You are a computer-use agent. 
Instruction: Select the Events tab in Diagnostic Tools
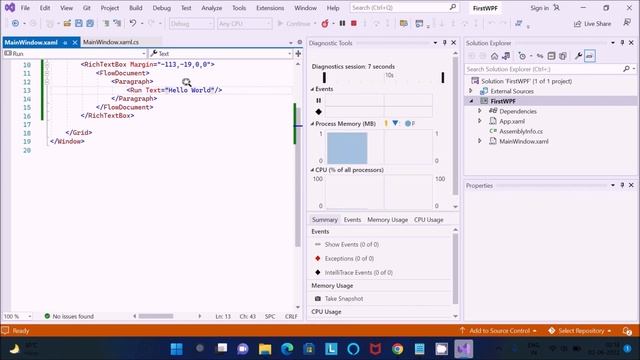point(352,220)
